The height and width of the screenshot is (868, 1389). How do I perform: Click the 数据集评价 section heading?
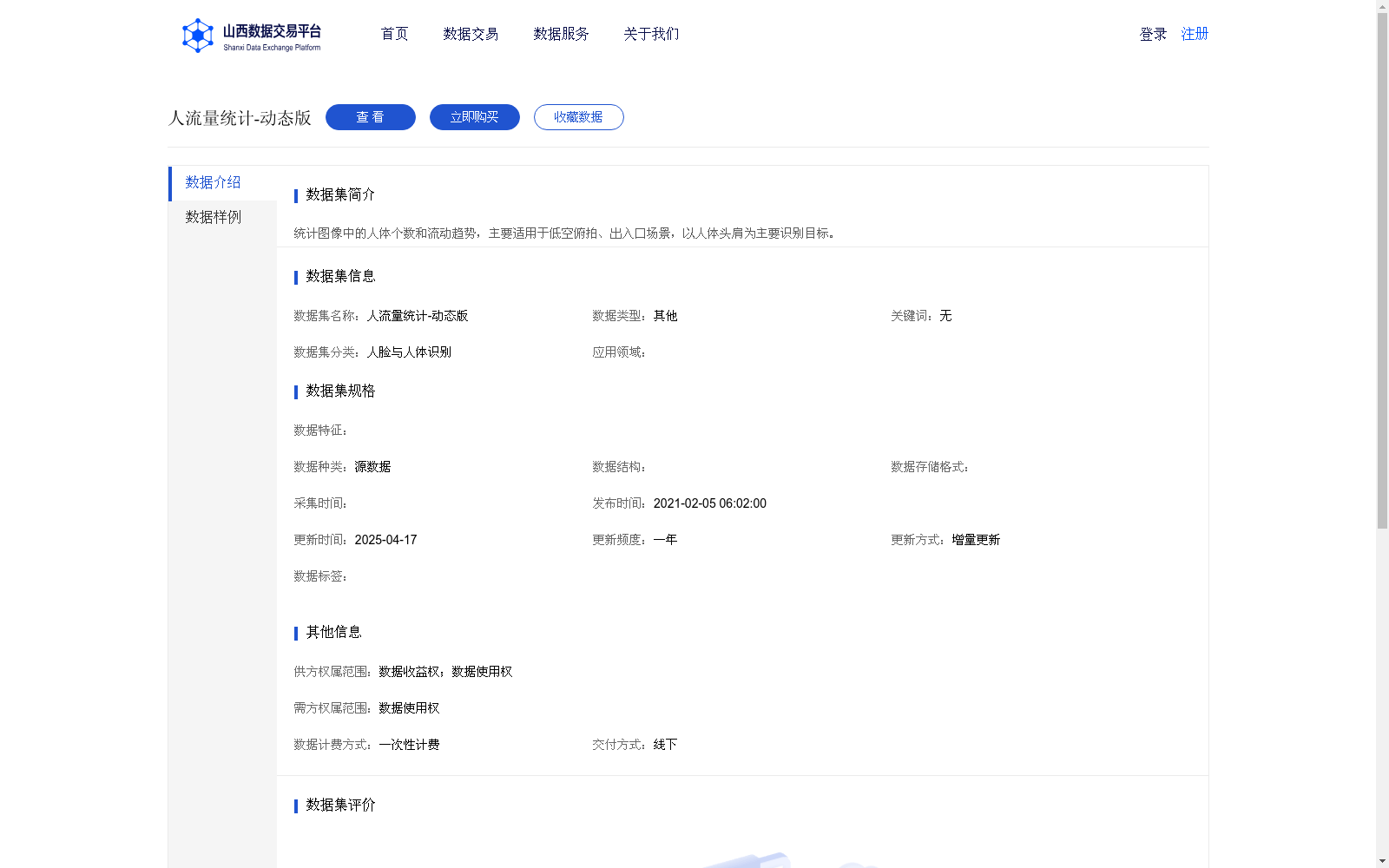pyautogui.click(x=340, y=805)
